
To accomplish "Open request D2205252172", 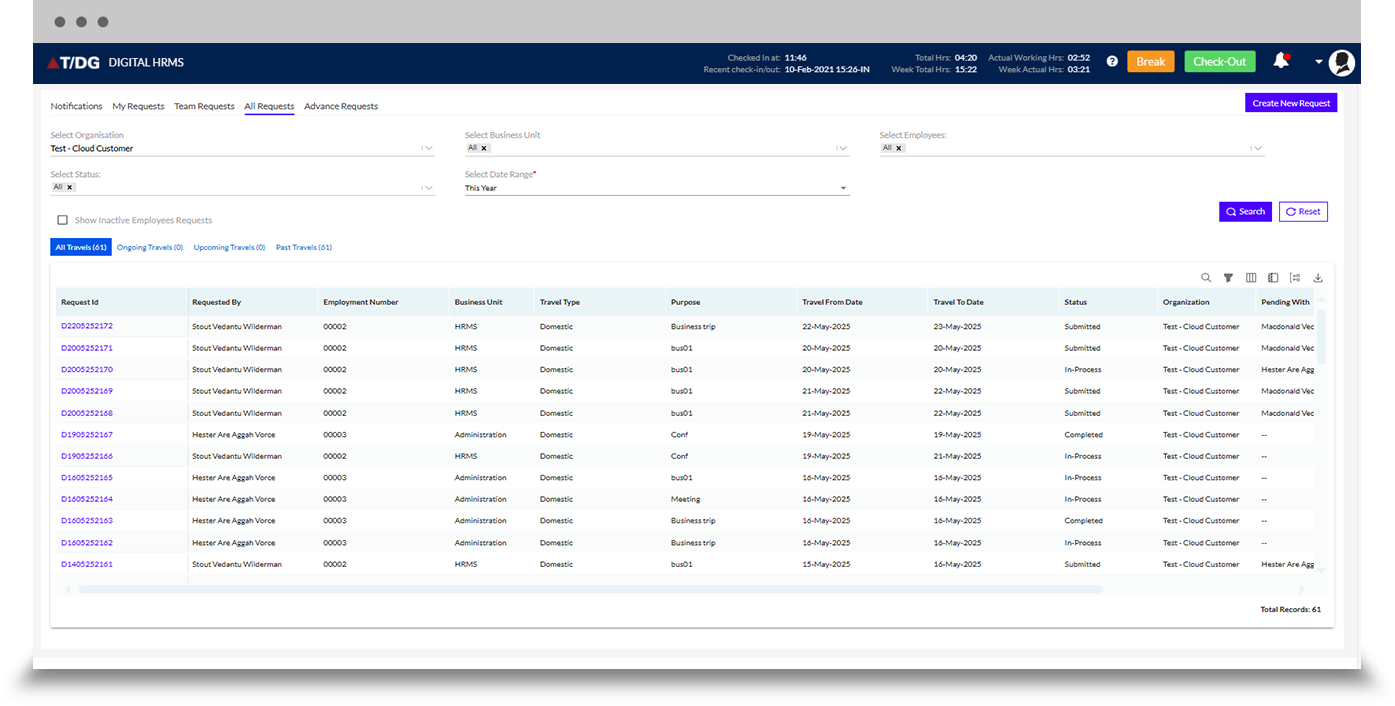I will (87, 326).
